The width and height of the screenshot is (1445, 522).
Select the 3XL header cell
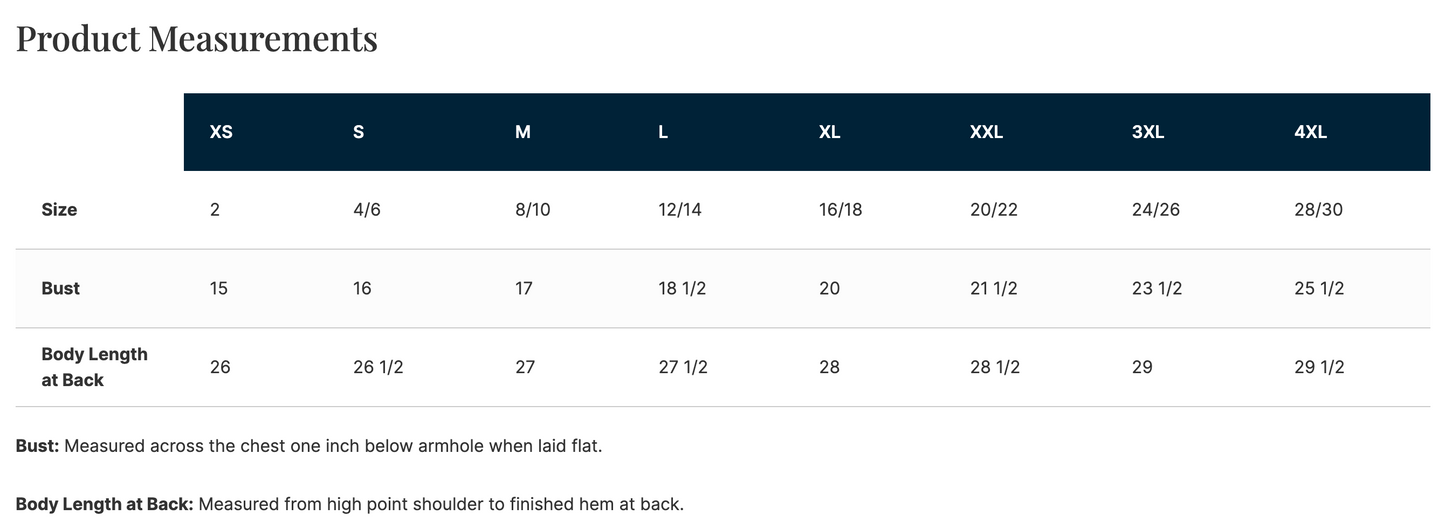point(1148,132)
